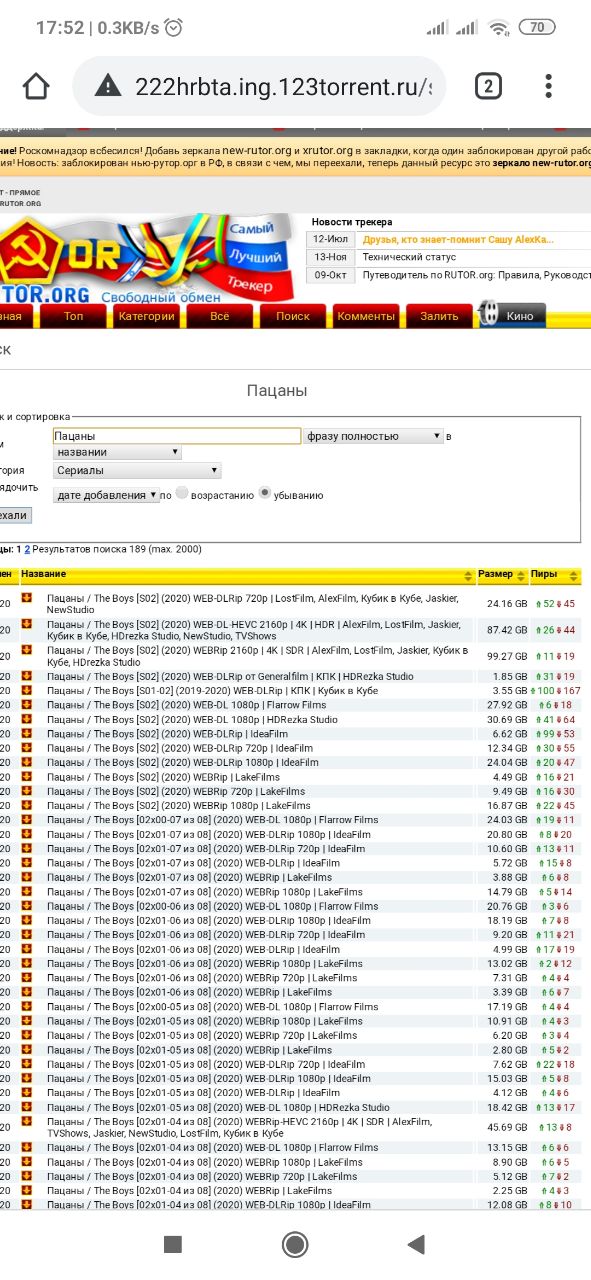Image resolution: width=591 pixels, height=1280 pixels.
Task: Download icon for 87.42 GB HEVC 2160p torrent
Action: tap(27, 625)
